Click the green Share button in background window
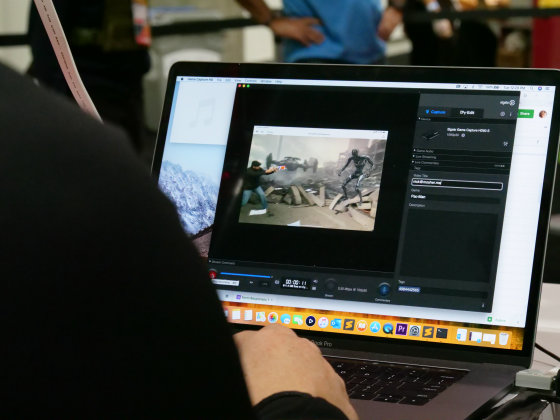Viewport: 560px width, 420px height. coord(525,114)
